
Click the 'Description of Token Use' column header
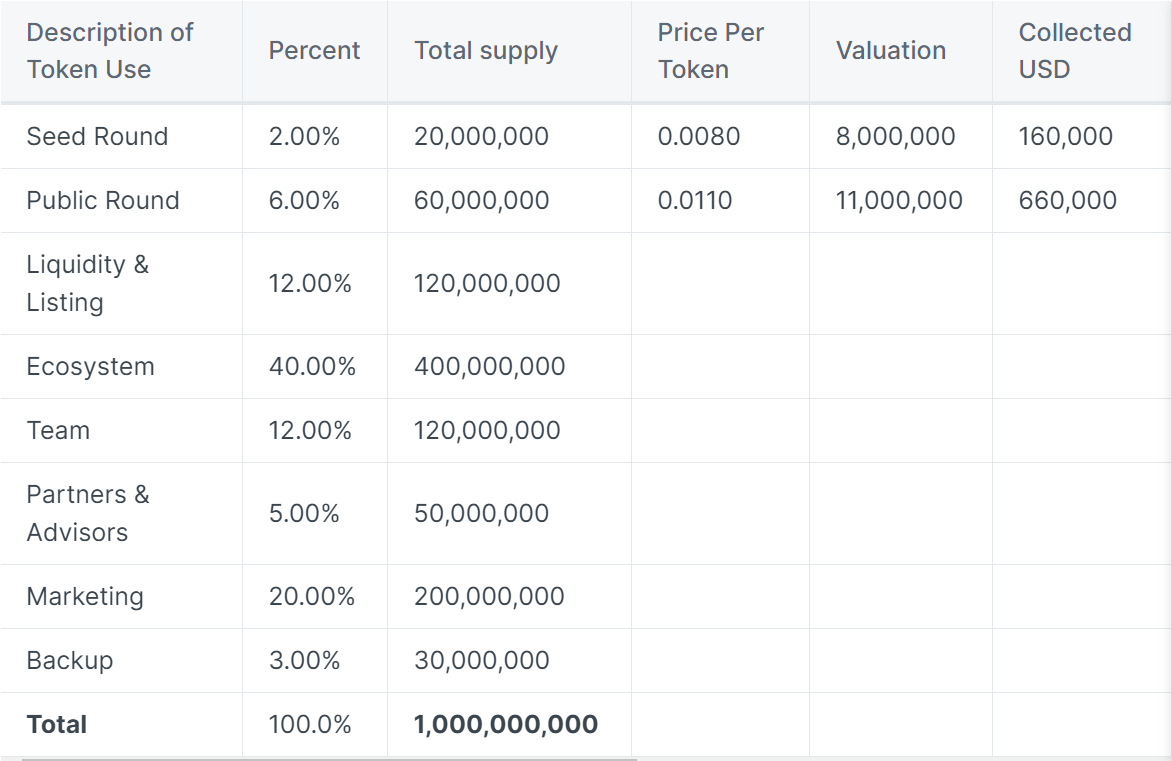tap(109, 51)
